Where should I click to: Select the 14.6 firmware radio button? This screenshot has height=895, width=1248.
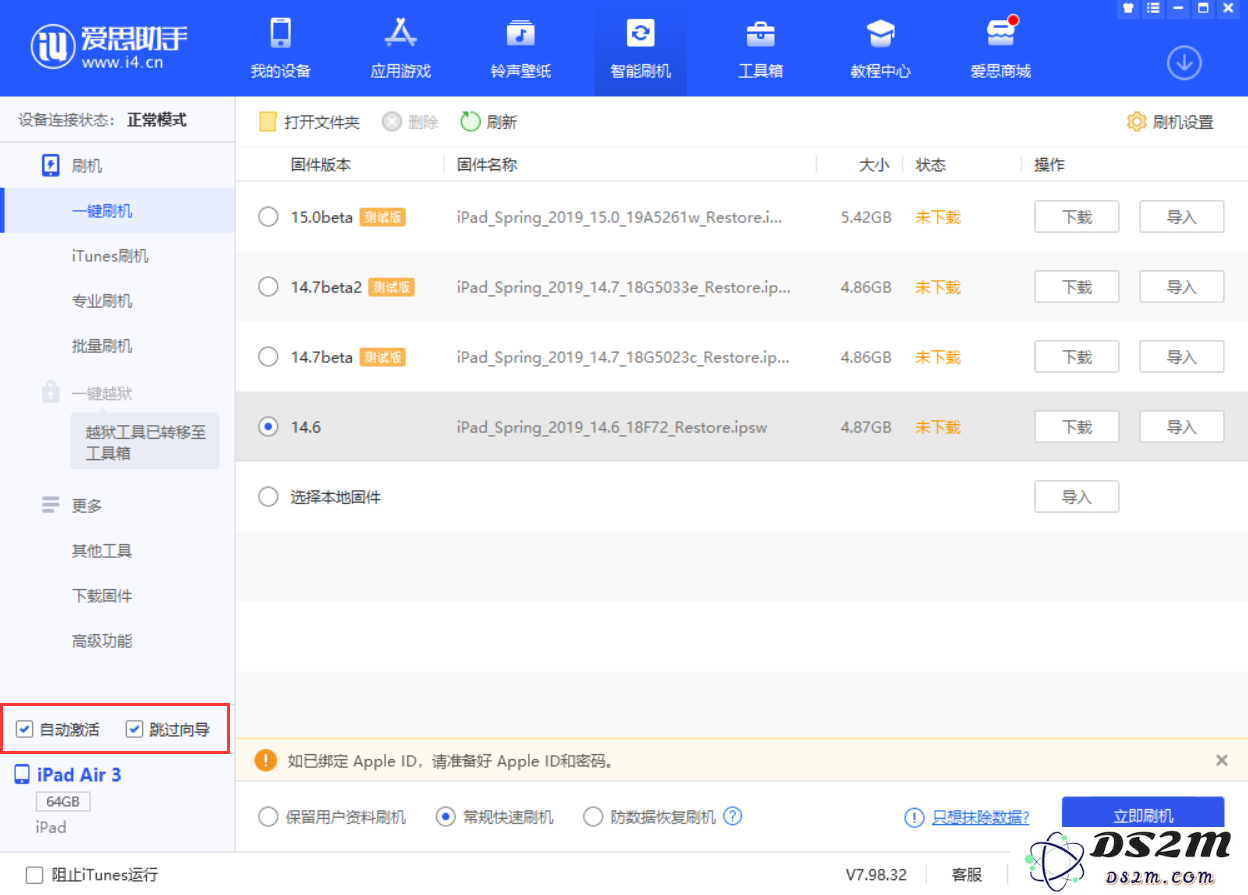pyautogui.click(x=268, y=427)
